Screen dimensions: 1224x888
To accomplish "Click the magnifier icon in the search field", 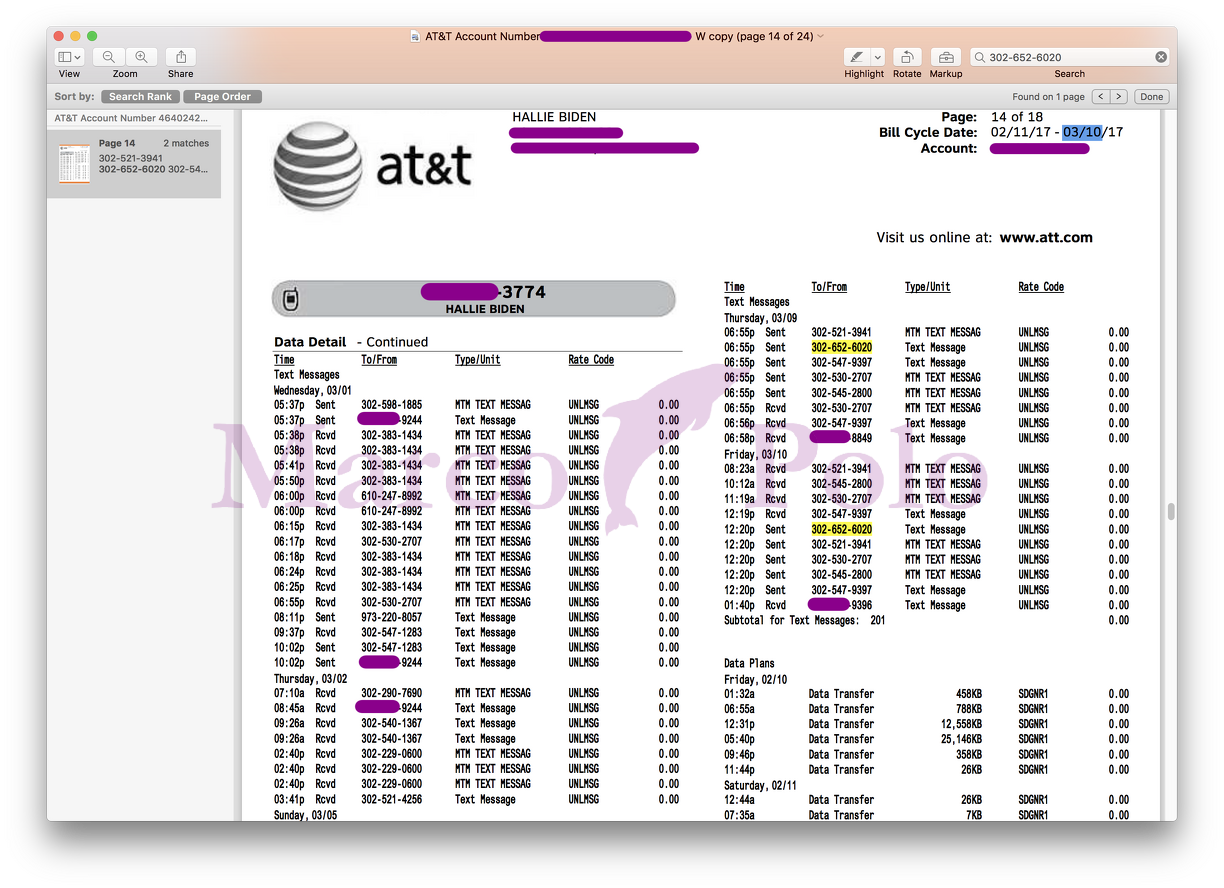I will click(979, 57).
